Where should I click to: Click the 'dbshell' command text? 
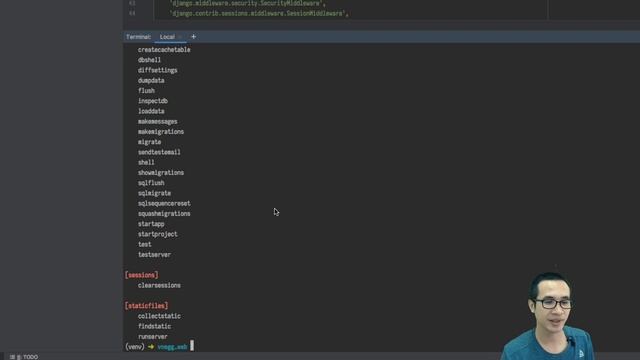pyautogui.click(x=149, y=60)
